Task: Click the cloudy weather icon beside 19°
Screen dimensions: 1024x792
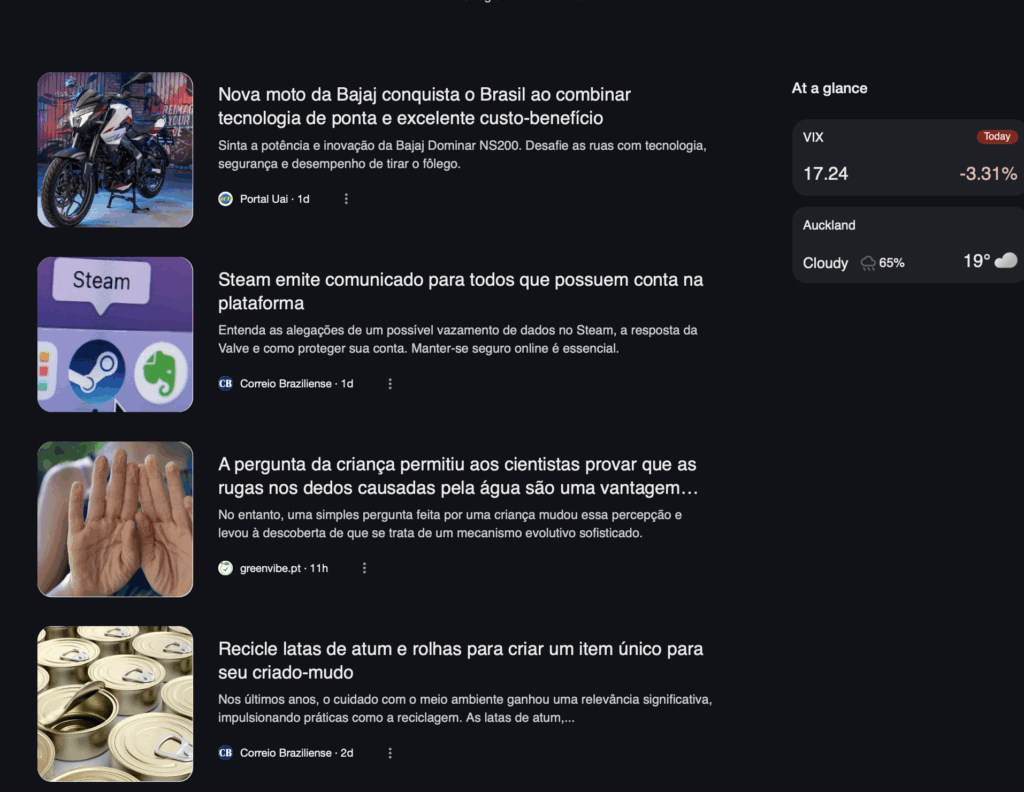Action: coord(1006,261)
